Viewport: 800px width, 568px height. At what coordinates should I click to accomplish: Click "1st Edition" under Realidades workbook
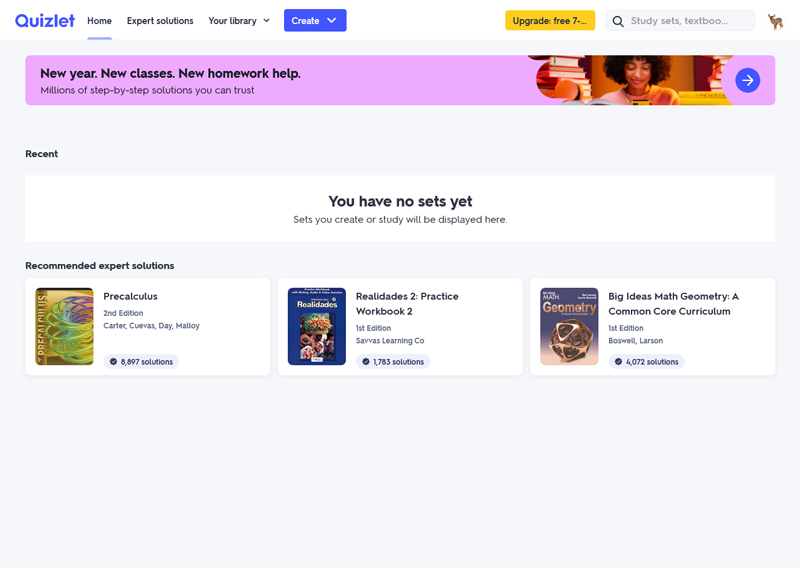[x=373, y=328]
